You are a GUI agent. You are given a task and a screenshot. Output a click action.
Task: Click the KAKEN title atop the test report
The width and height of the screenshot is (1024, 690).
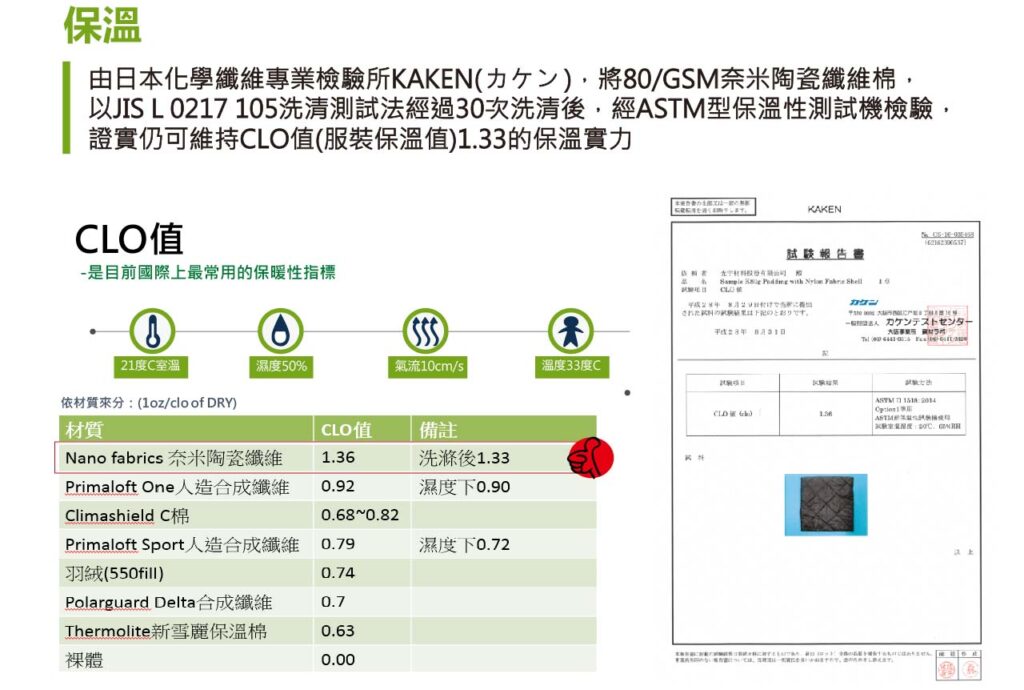click(x=825, y=209)
